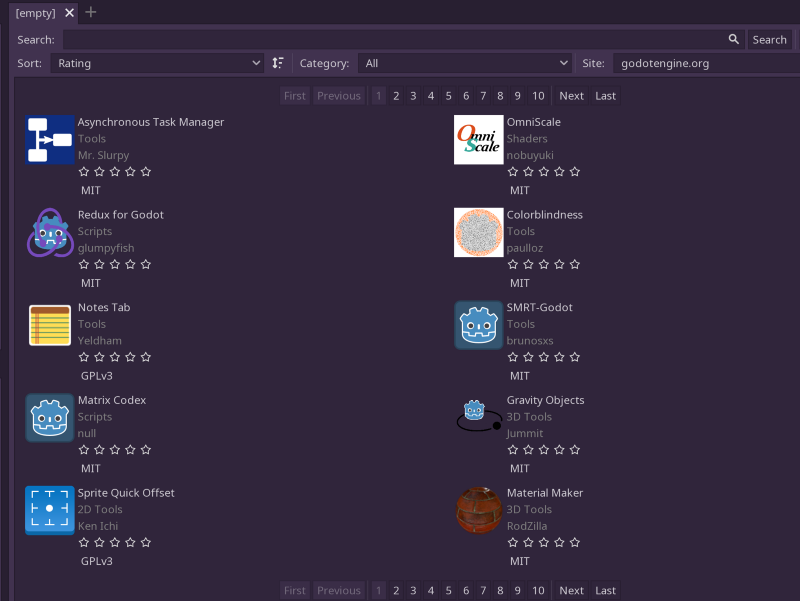Go to page 3 in top pagination
The image size is (800, 601).
coord(413,96)
